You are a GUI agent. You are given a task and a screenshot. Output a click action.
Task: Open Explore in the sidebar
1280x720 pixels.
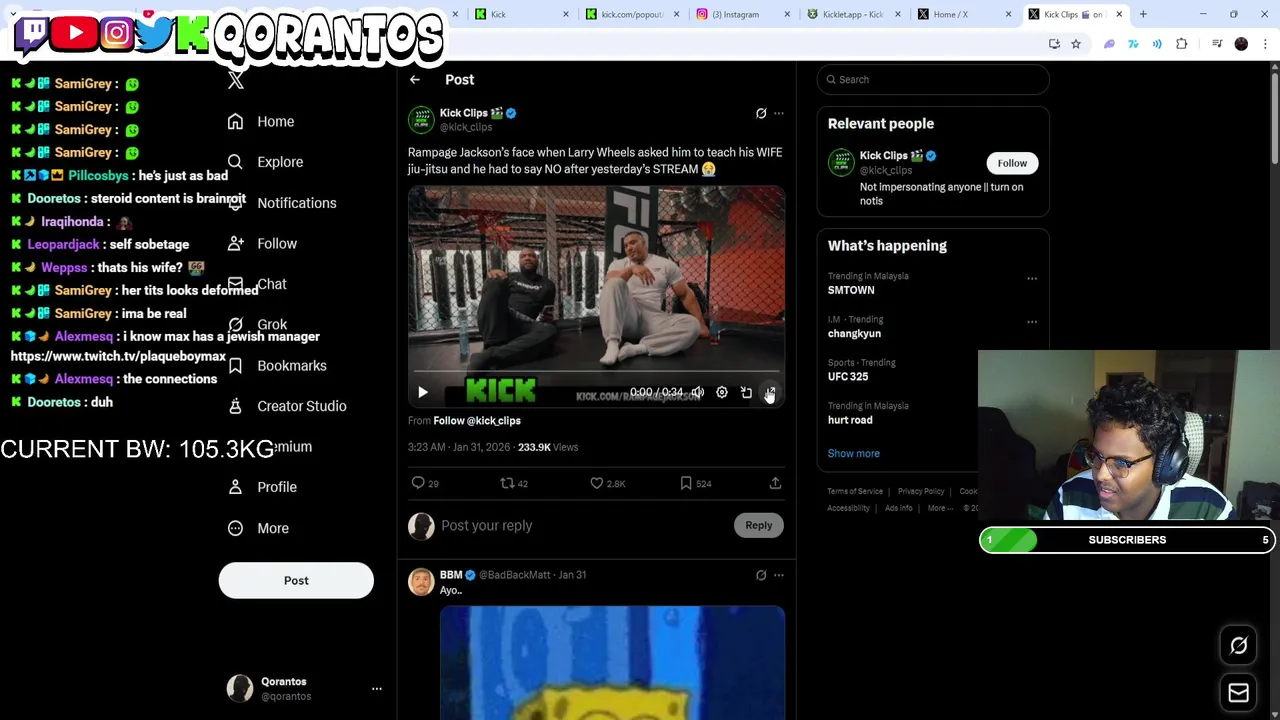point(280,162)
